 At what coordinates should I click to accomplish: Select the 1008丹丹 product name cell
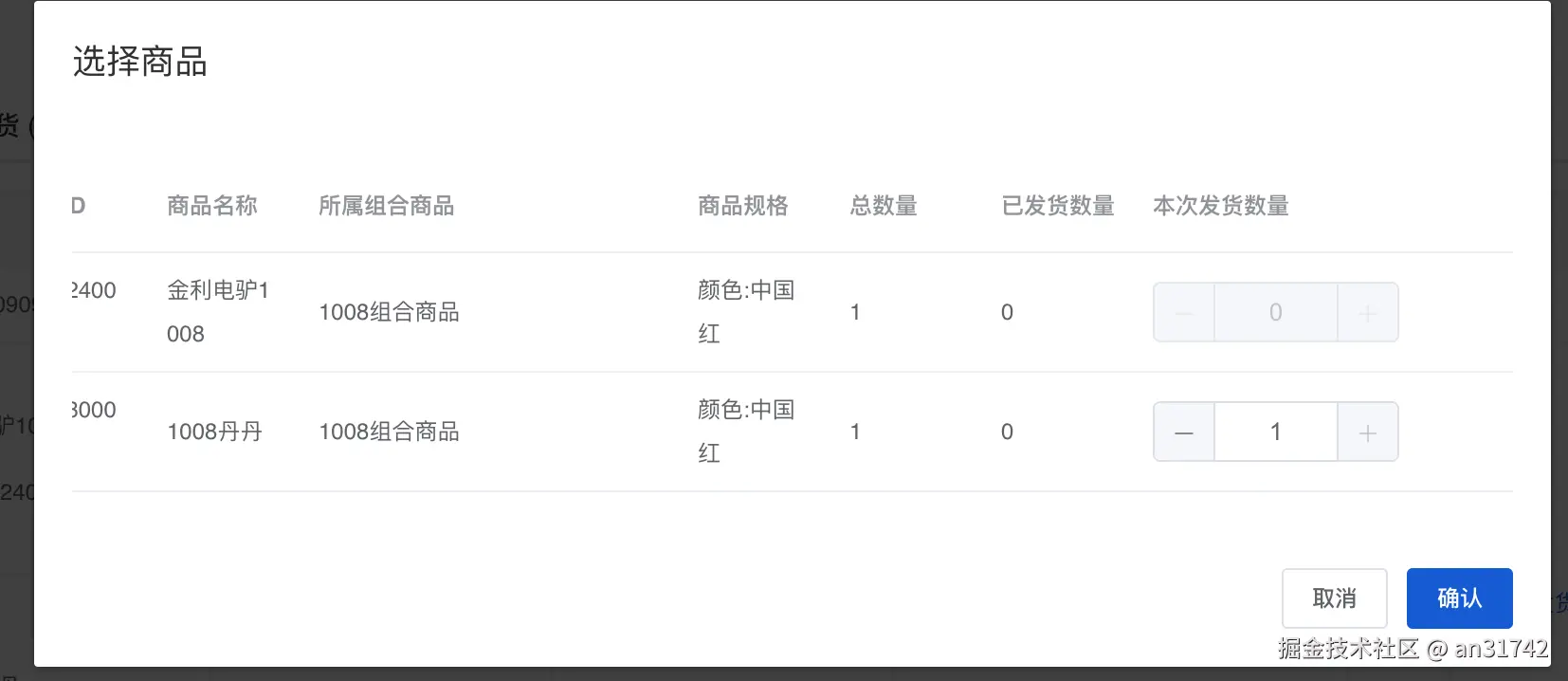[x=214, y=433]
